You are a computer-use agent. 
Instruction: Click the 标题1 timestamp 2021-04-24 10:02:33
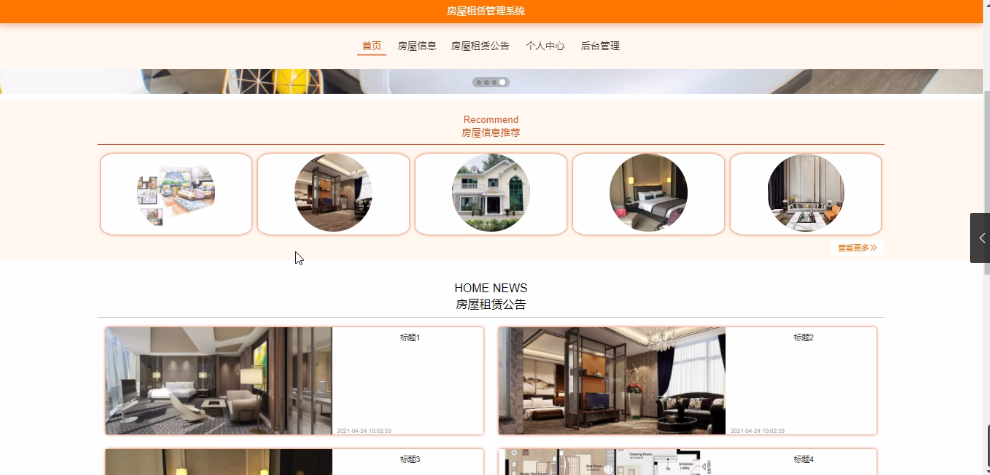[x=364, y=431]
